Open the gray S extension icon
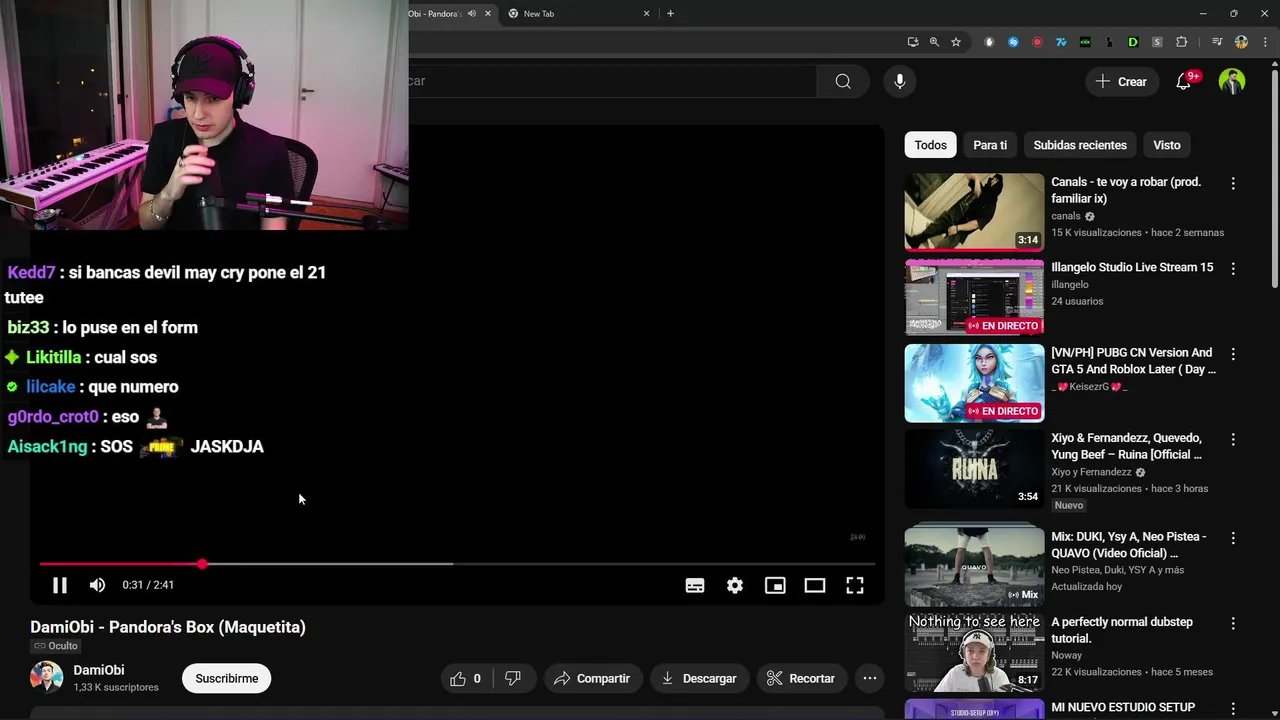1280x720 pixels. (x=1157, y=42)
